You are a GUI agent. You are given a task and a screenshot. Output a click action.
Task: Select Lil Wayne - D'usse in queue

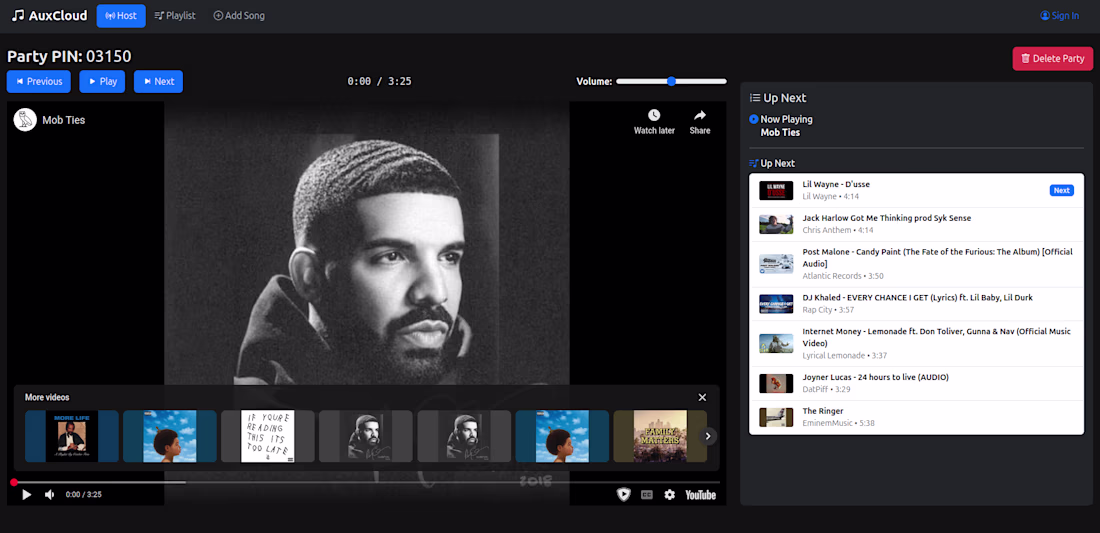[916, 190]
